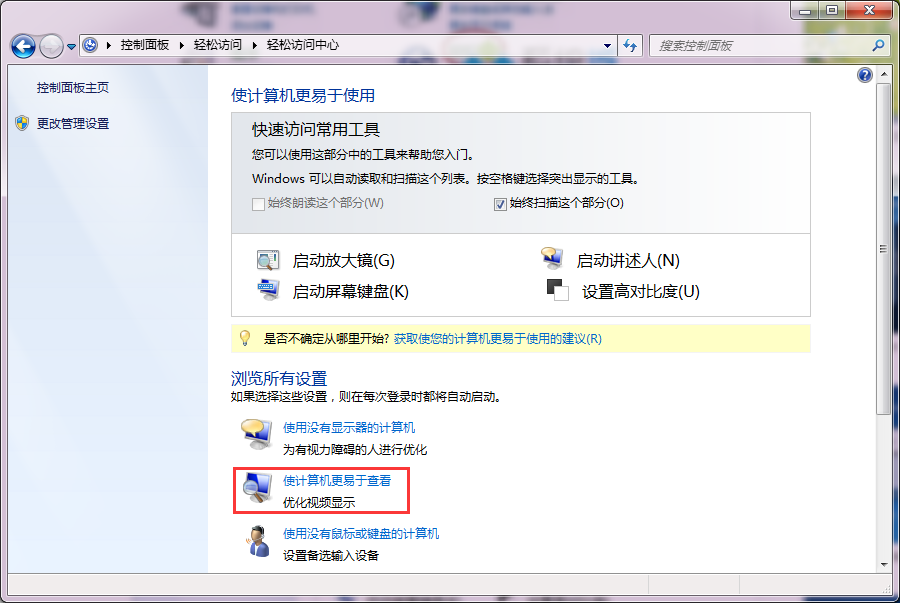Open the address bar dropdown arrow
This screenshot has width=900, height=603.
tap(606, 45)
